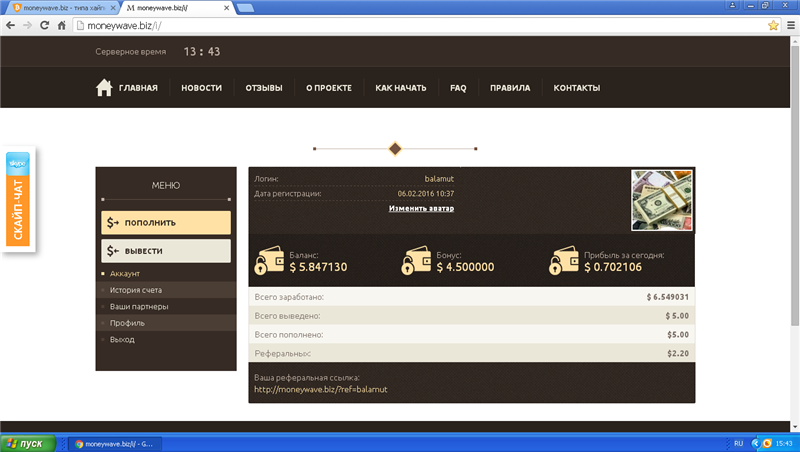Open Ваши партнеры in the sidebar menu
800x452 pixels.
pos(139,306)
